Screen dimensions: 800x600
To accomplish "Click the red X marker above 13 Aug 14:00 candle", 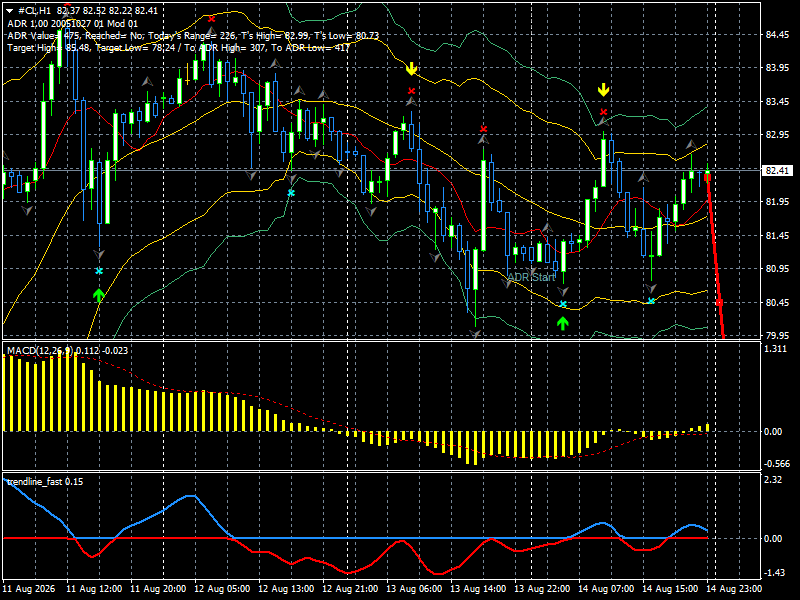I will coord(483,129).
